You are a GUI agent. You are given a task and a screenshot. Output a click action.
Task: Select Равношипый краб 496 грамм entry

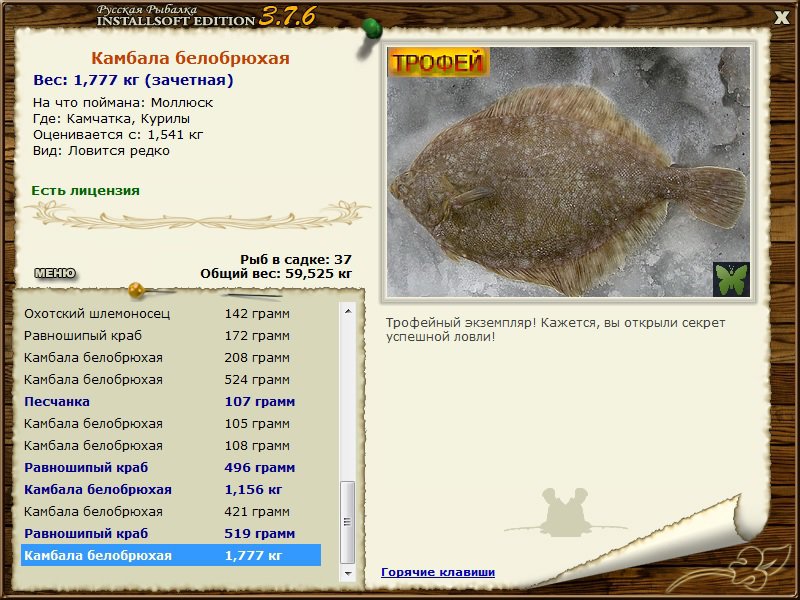(x=171, y=467)
